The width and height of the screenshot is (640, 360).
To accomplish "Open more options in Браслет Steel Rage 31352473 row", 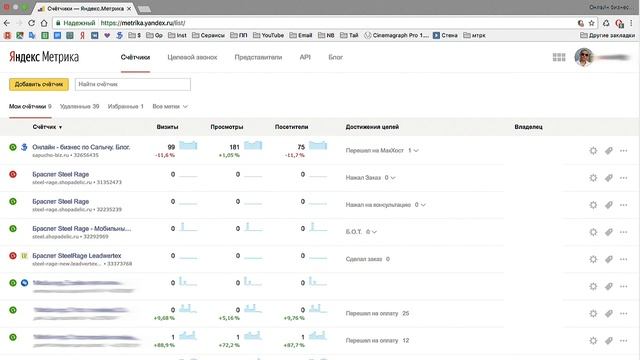I will (x=623, y=178).
